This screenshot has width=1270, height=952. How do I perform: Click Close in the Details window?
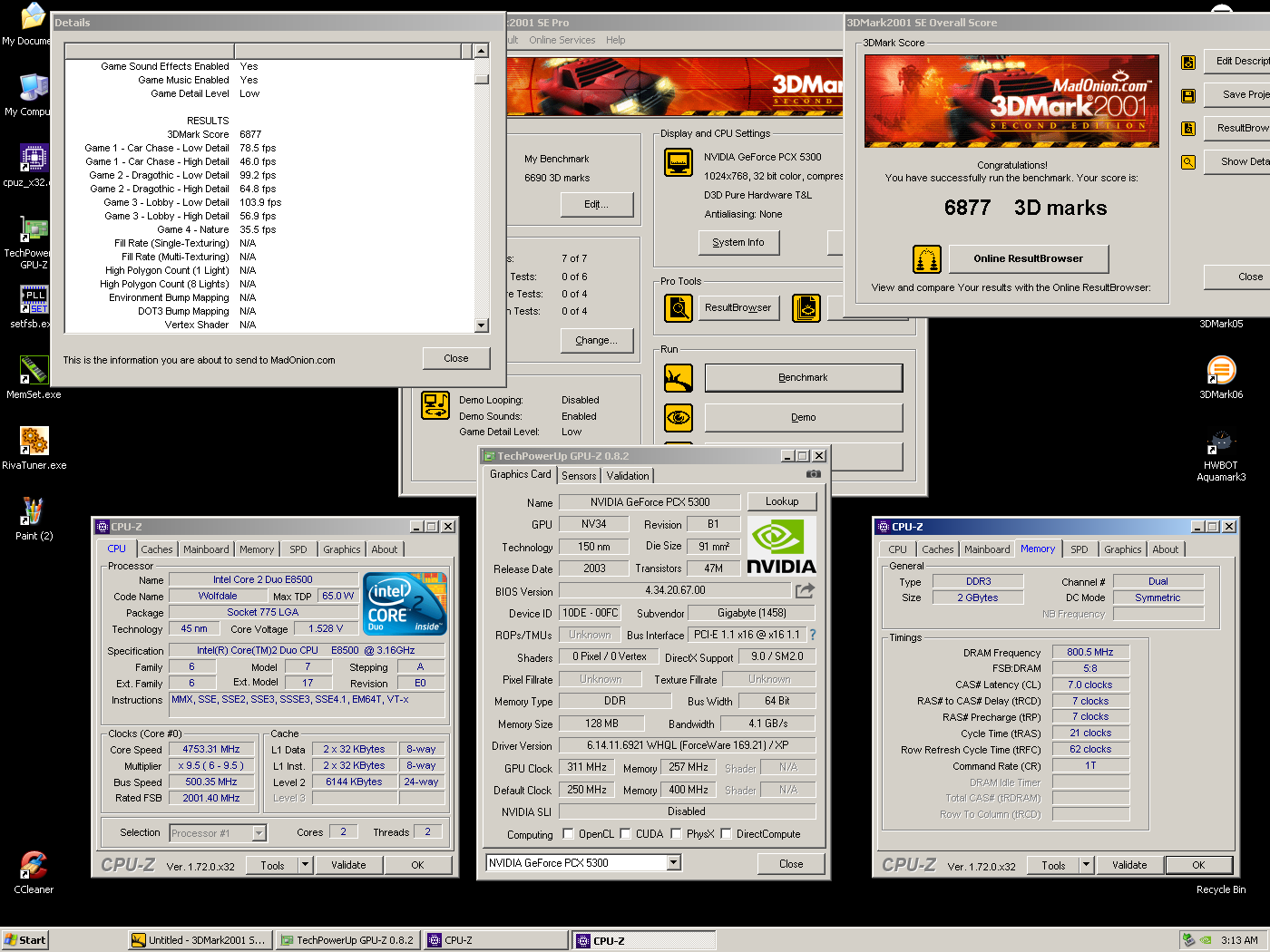pos(456,359)
